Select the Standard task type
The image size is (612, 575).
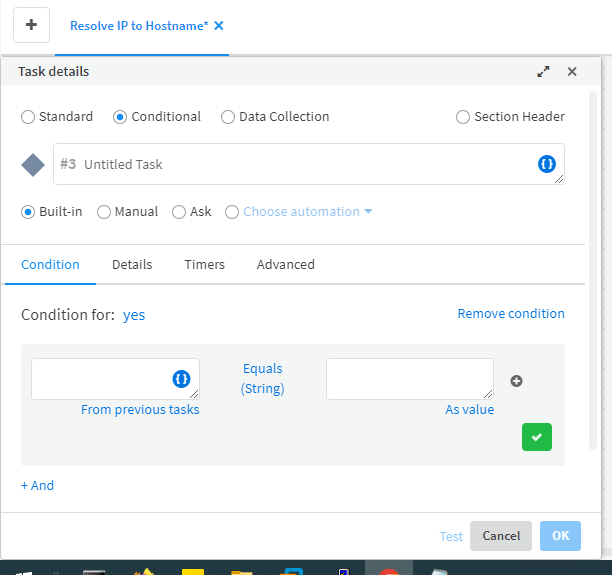[x=28, y=117]
